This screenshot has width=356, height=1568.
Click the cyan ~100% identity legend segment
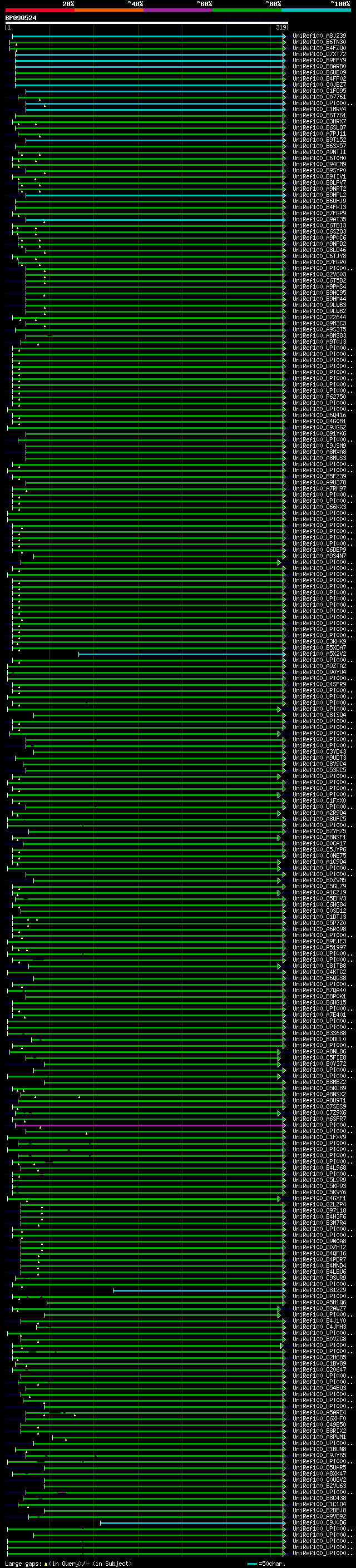[317, 10]
